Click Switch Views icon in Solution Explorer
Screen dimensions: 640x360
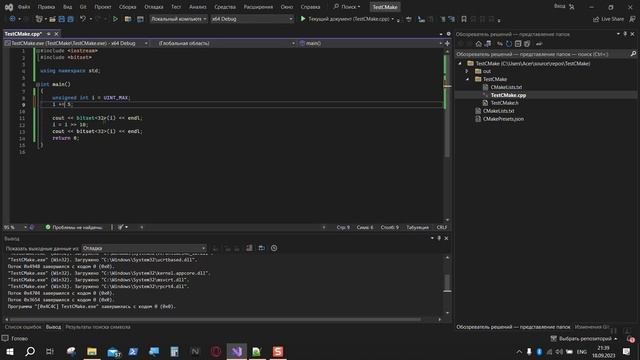pyautogui.click(x=488, y=44)
